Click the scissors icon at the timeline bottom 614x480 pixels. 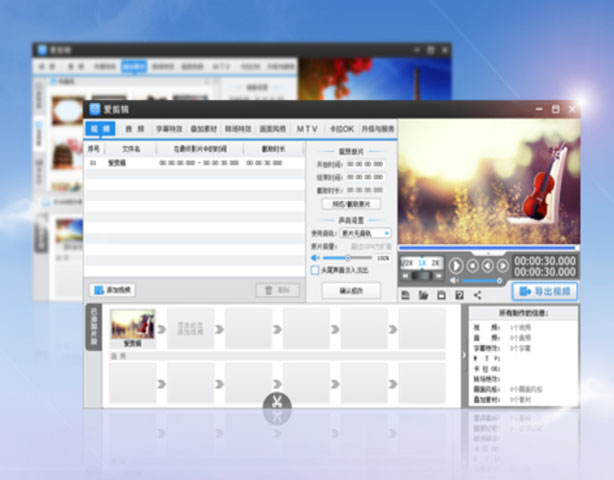pyautogui.click(x=277, y=402)
